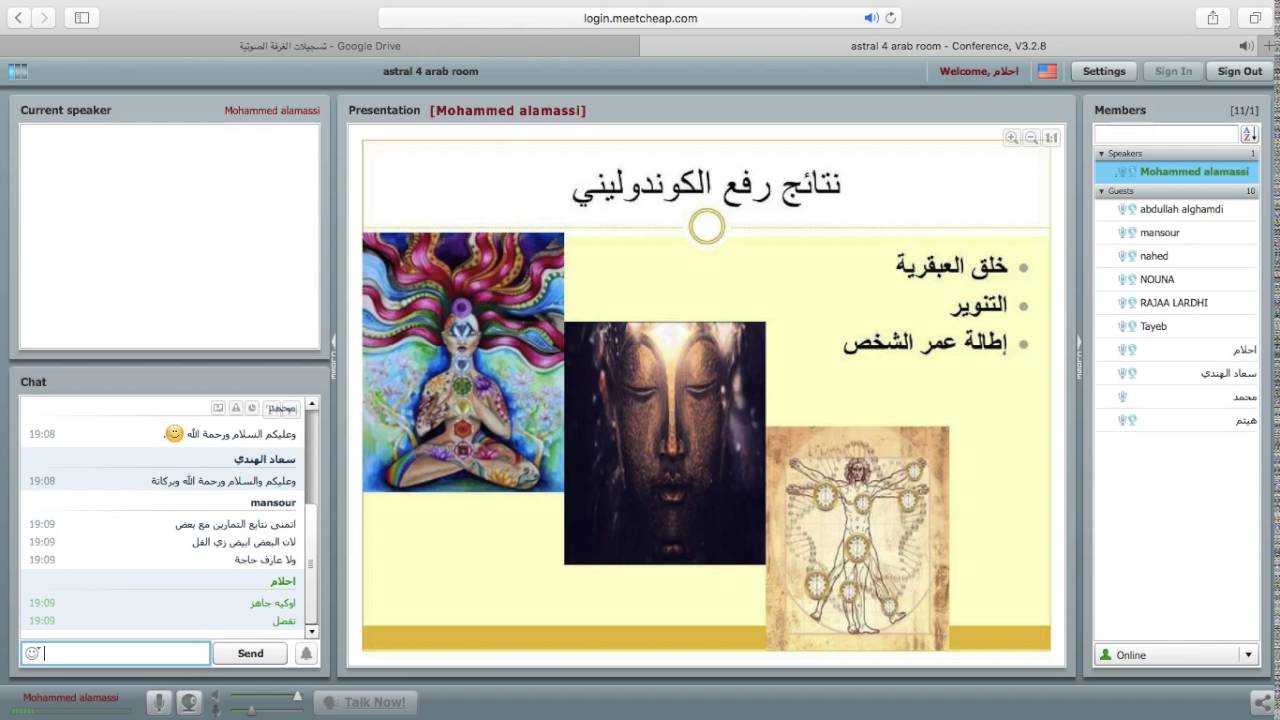Select speaker Mohammed alamassi in the members list

point(1177,172)
